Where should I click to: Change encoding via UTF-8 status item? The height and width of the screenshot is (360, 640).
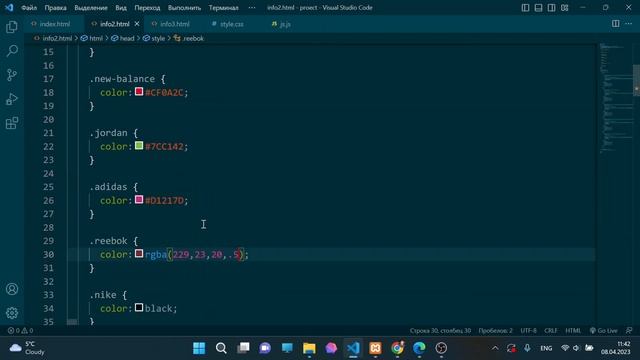(x=528, y=331)
